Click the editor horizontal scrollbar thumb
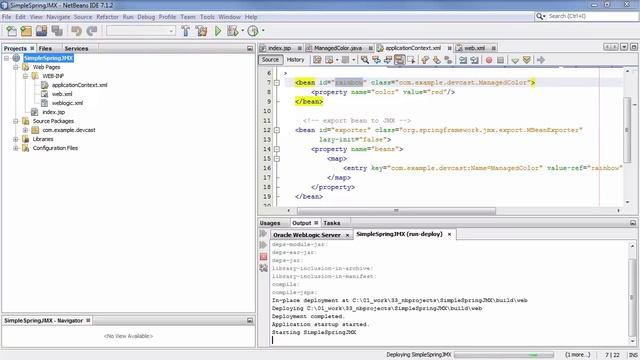This screenshot has width=640, height=360. pos(396,211)
